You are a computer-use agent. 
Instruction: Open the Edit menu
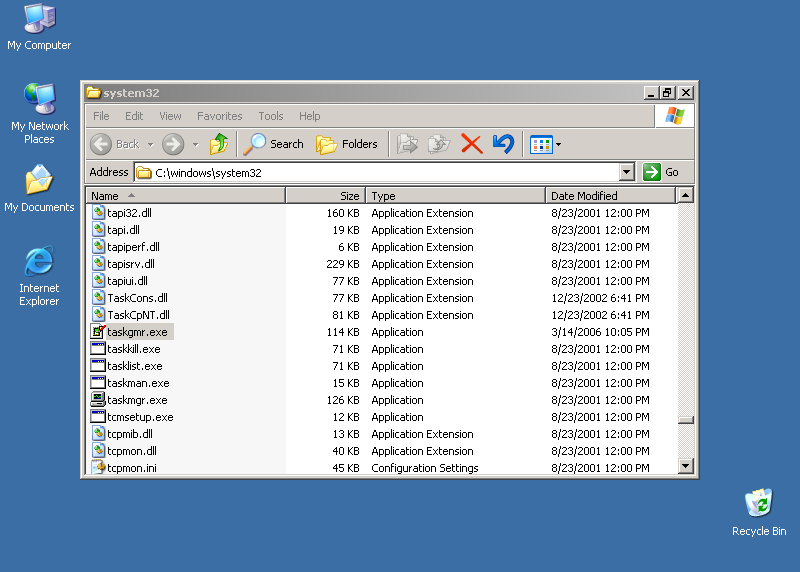pyautogui.click(x=134, y=116)
